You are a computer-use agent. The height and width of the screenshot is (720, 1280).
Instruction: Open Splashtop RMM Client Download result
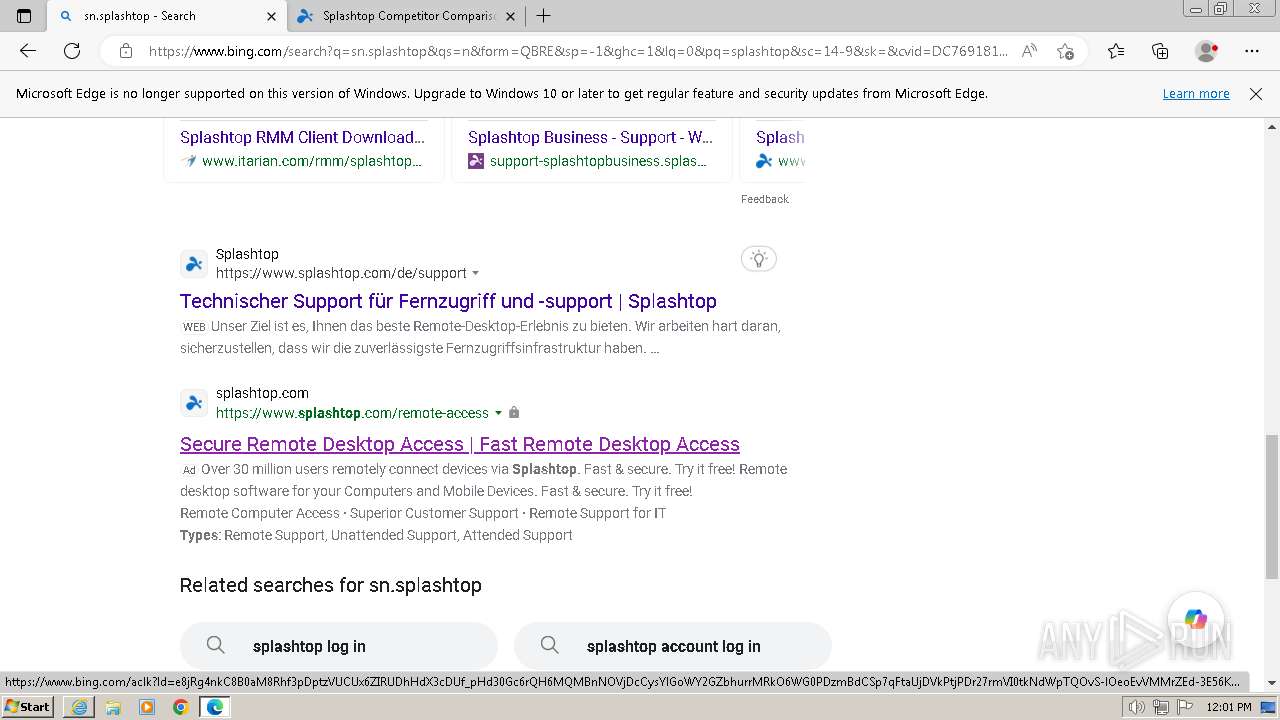click(303, 137)
